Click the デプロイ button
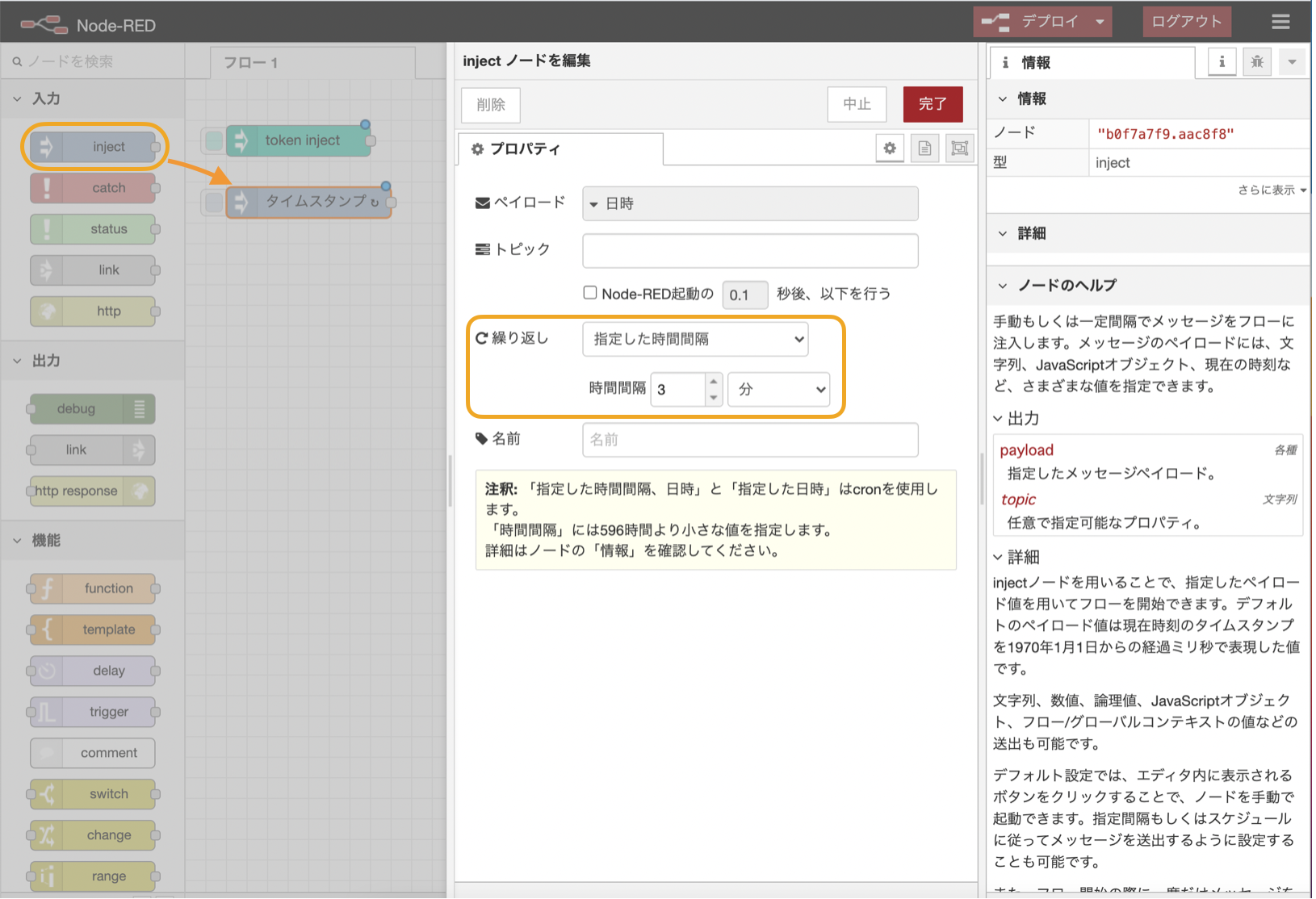The image size is (1316, 899). [x=1031, y=22]
